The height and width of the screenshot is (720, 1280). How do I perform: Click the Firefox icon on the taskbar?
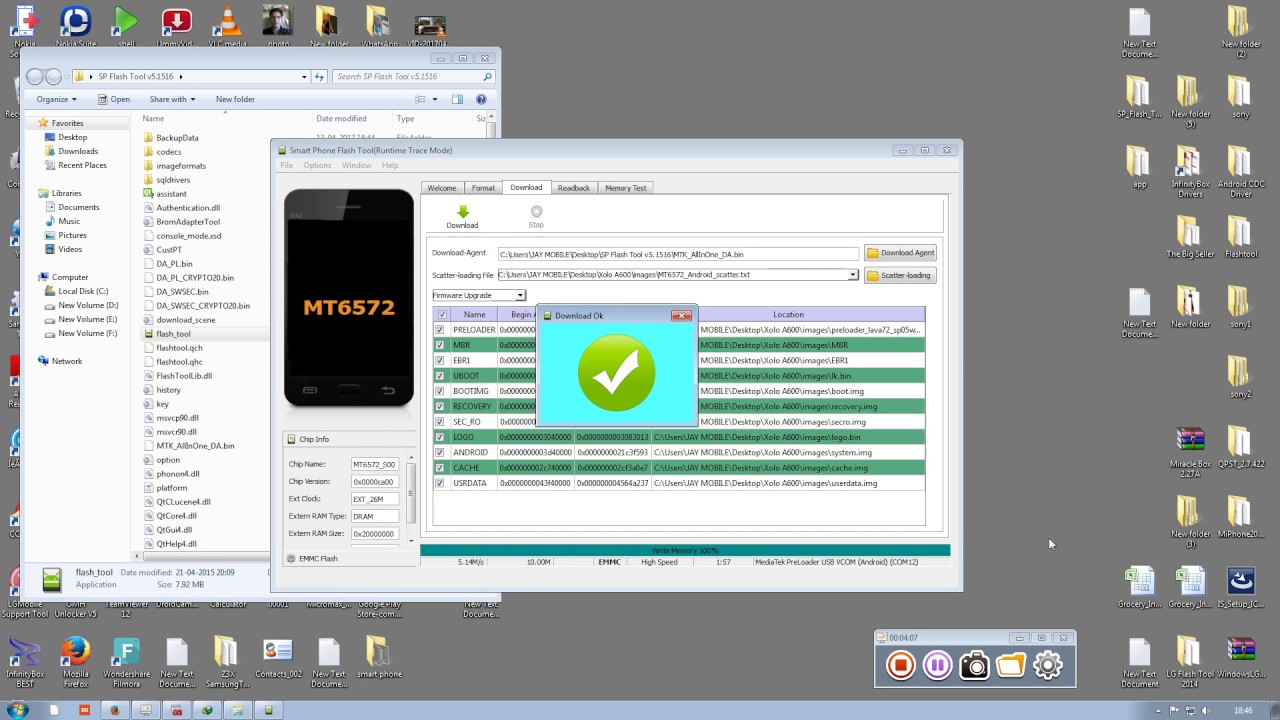tap(114, 710)
